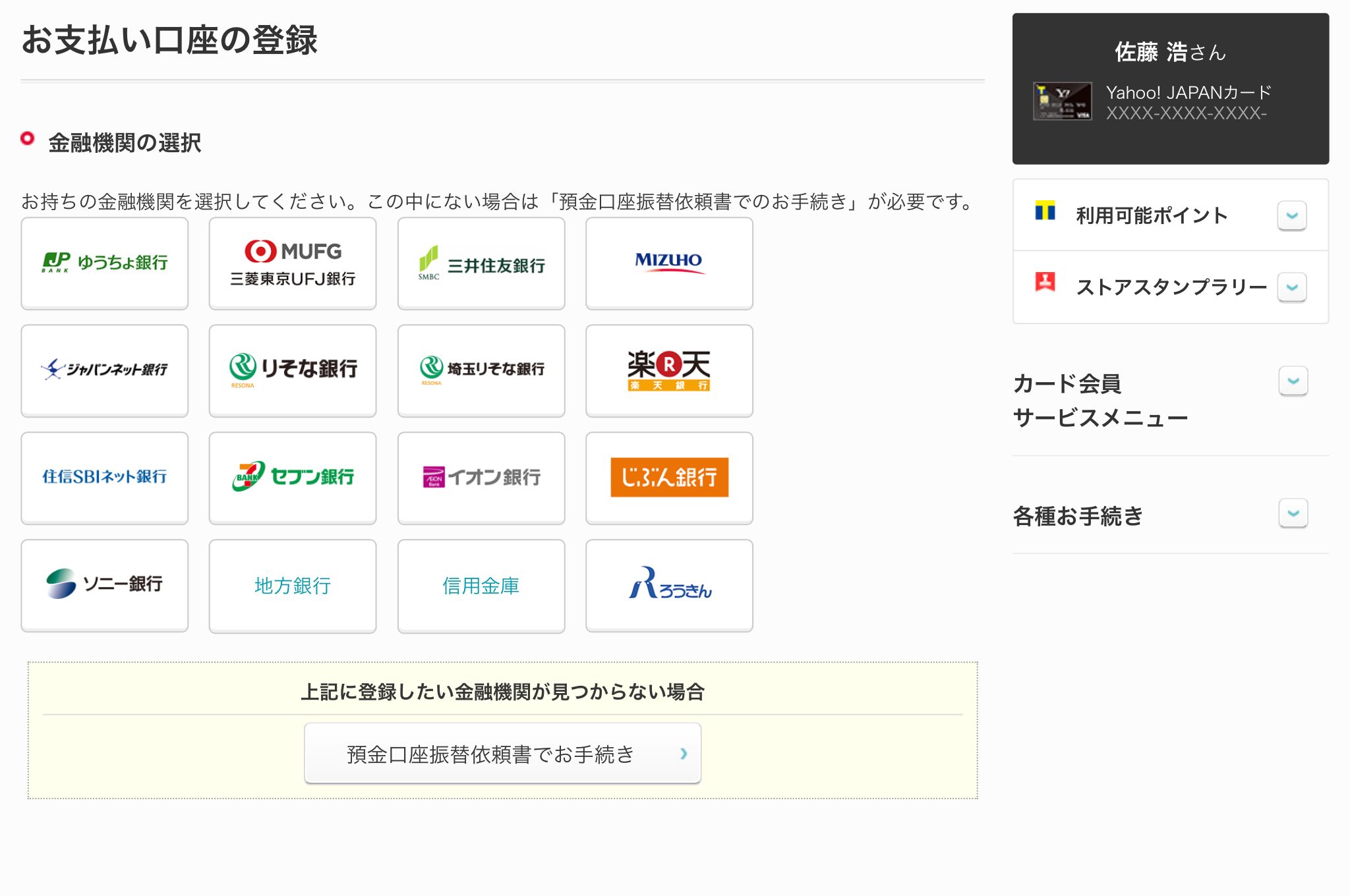Click the Yahoo! JAPANカード card label
This screenshot has height=896, width=1350.
(x=1189, y=92)
